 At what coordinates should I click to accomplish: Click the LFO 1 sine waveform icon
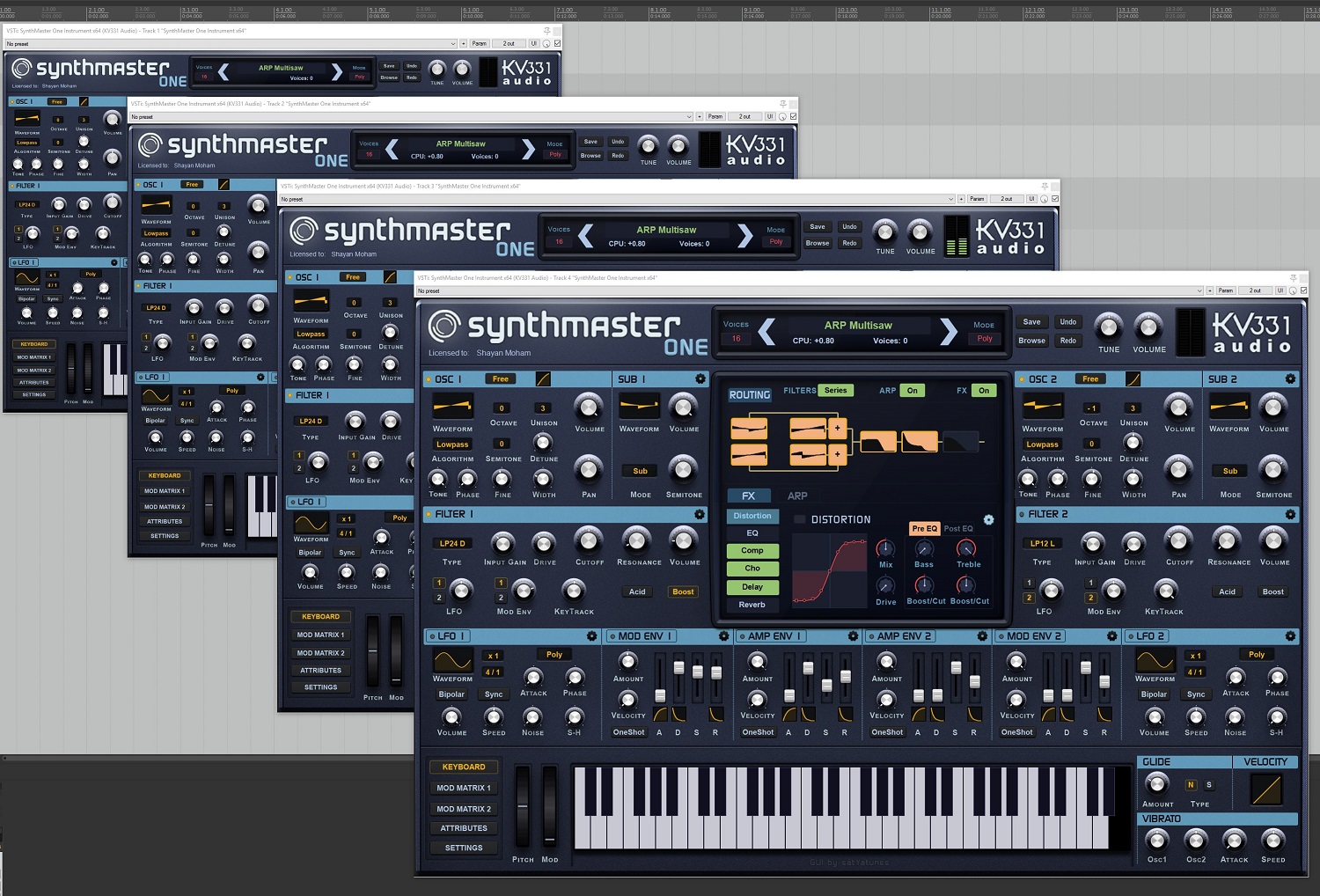coord(452,660)
